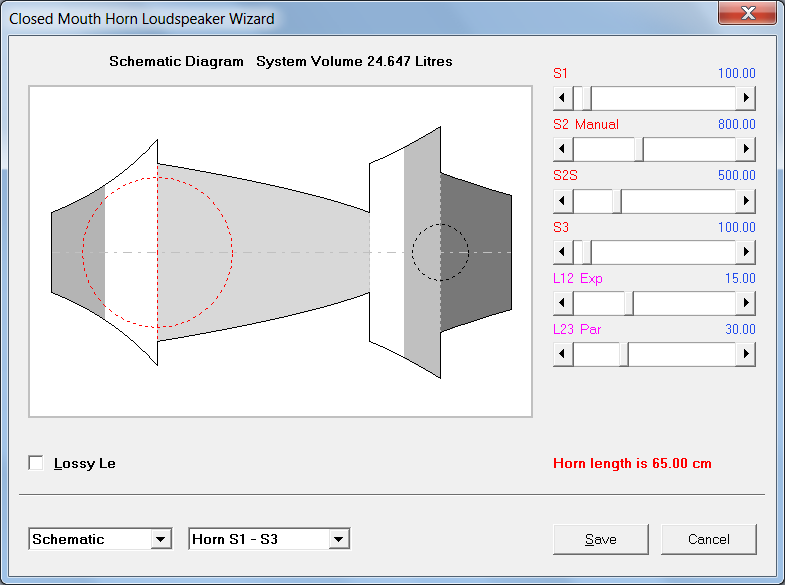Close the Horn Loudspeaker Wizard window
This screenshot has width=785, height=585.
747,13
